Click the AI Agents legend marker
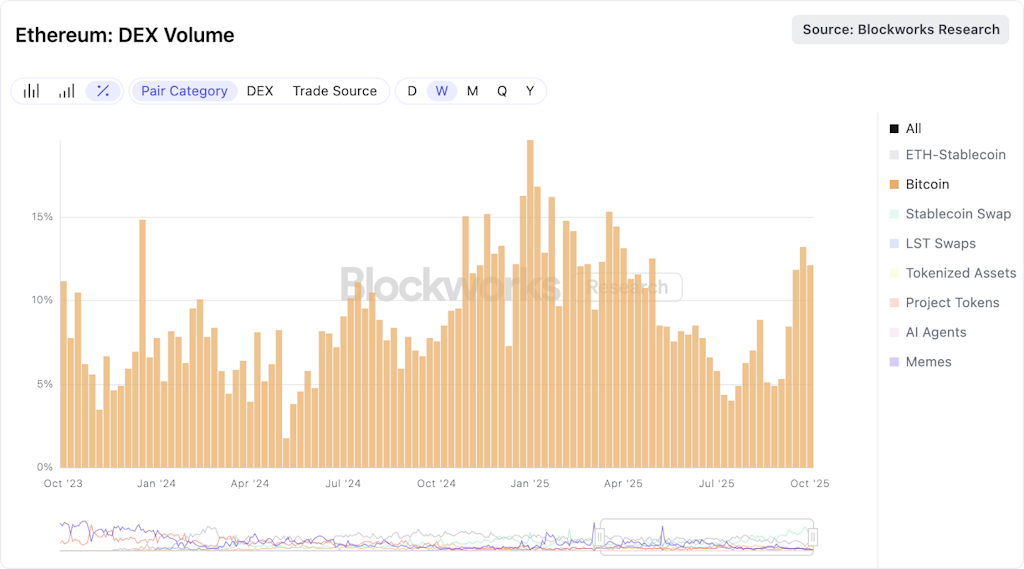 click(x=894, y=332)
